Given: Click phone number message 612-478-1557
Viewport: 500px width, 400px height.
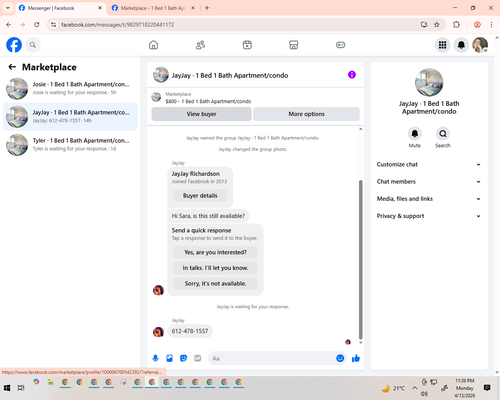Looking at the screenshot, I should pyautogui.click(x=190, y=331).
